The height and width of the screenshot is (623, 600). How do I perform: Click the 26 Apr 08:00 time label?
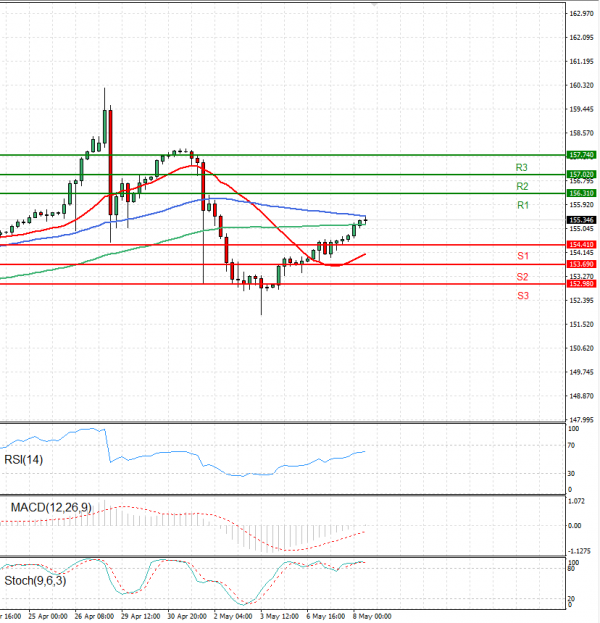[94, 616]
